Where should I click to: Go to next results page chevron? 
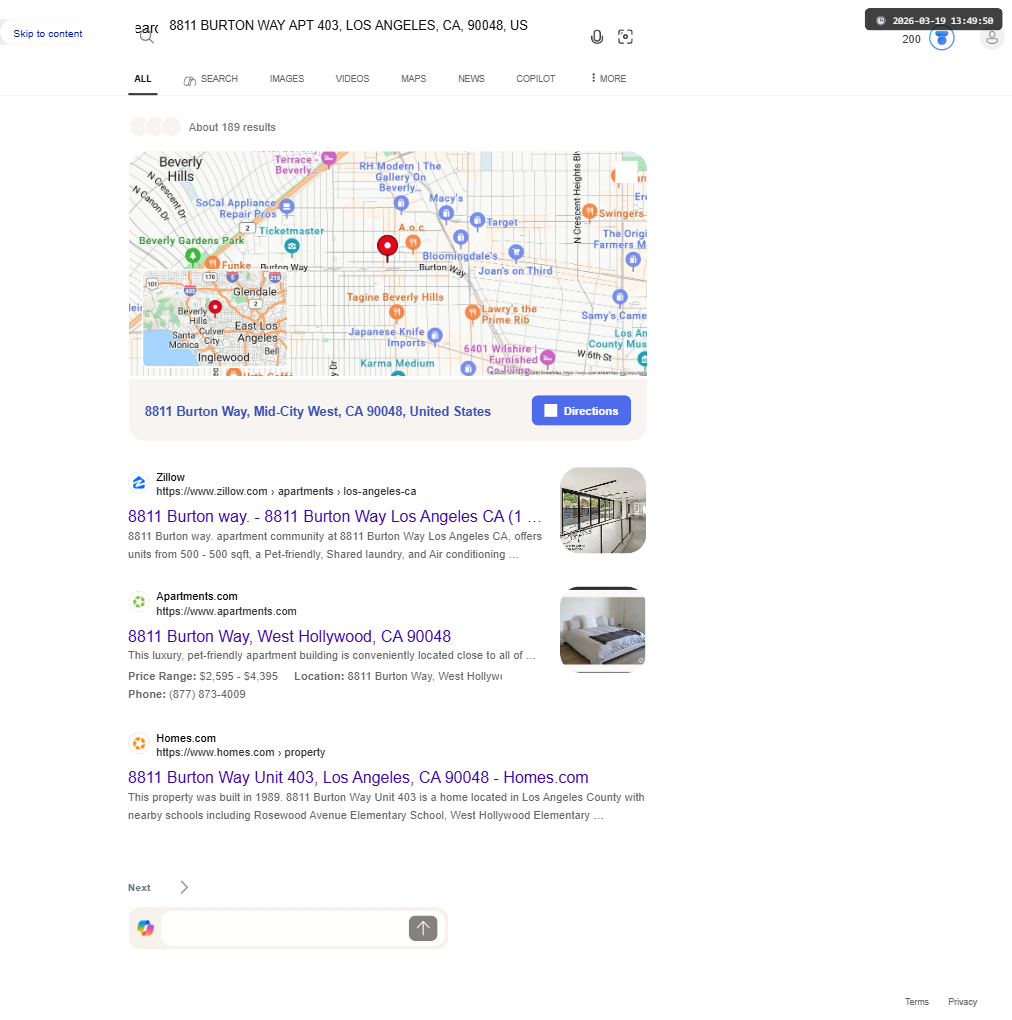pos(184,887)
